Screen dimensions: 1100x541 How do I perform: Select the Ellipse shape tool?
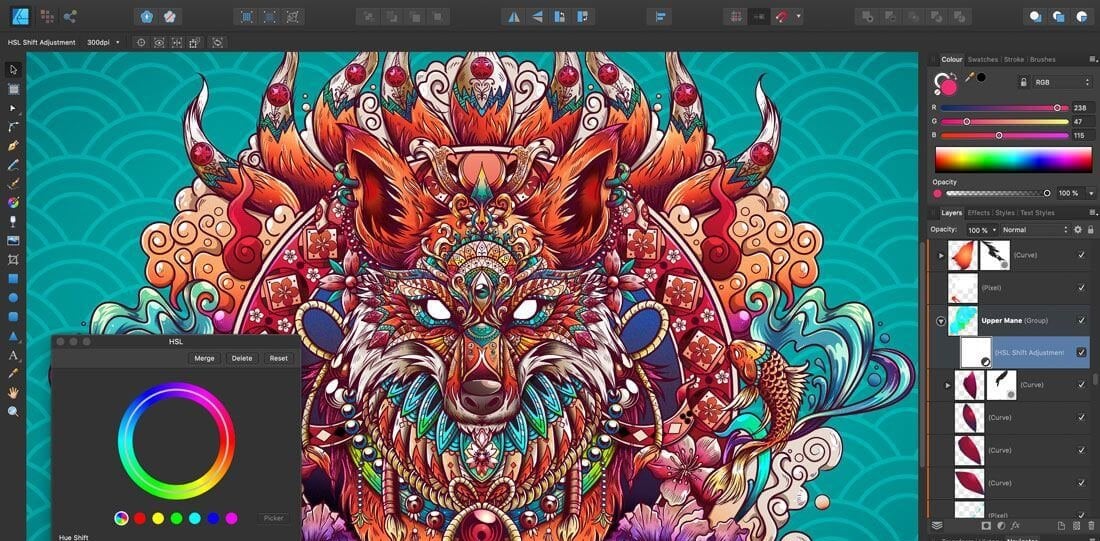point(13,298)
